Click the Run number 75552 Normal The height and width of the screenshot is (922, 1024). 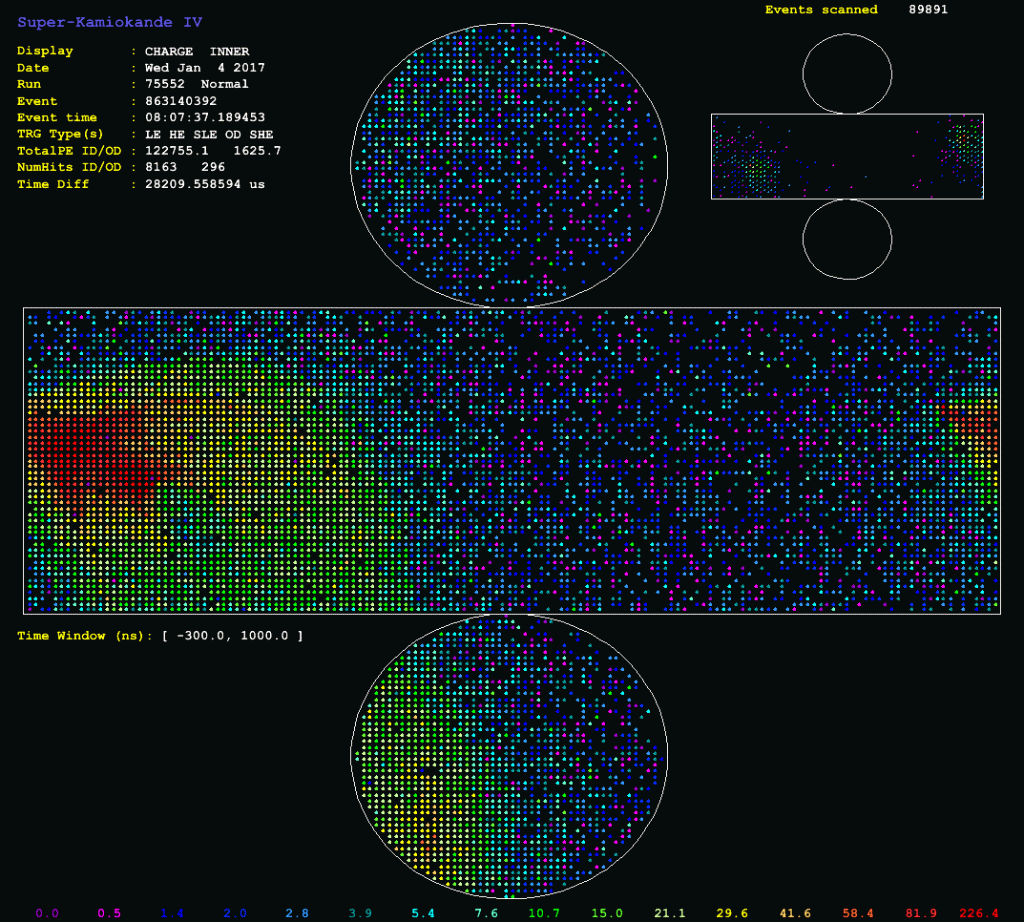[x=197, y=84]
